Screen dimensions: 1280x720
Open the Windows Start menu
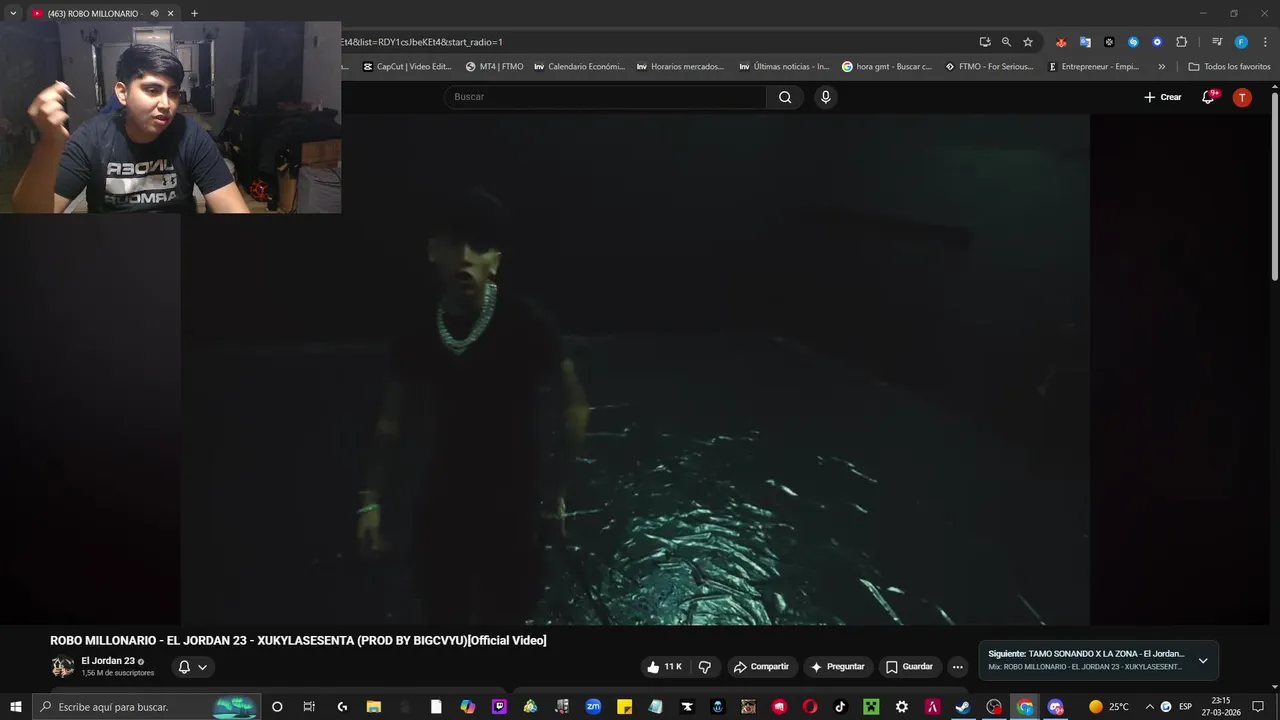[x=16, y=707]
